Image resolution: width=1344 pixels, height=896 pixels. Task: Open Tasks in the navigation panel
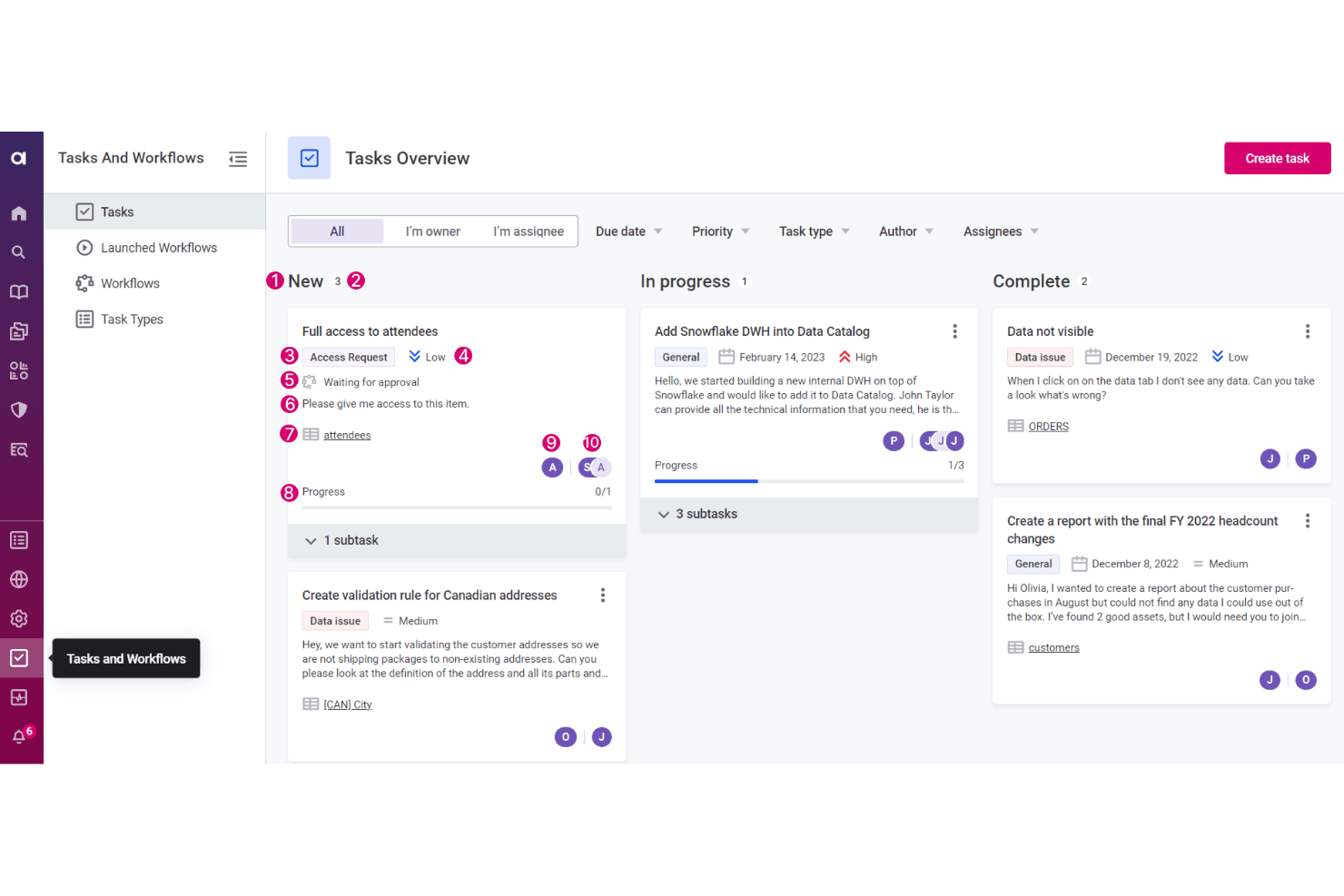(x=154, y=212)
